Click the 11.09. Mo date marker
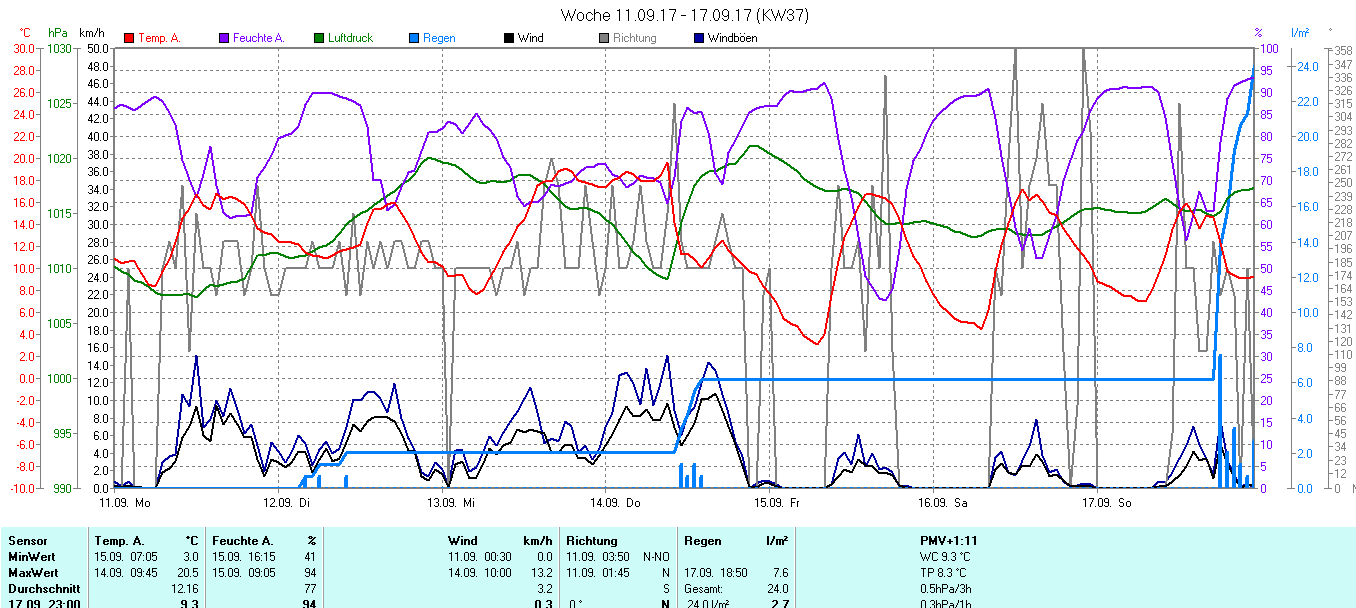This screenshot has height=608, width=1356. [125, 502]
